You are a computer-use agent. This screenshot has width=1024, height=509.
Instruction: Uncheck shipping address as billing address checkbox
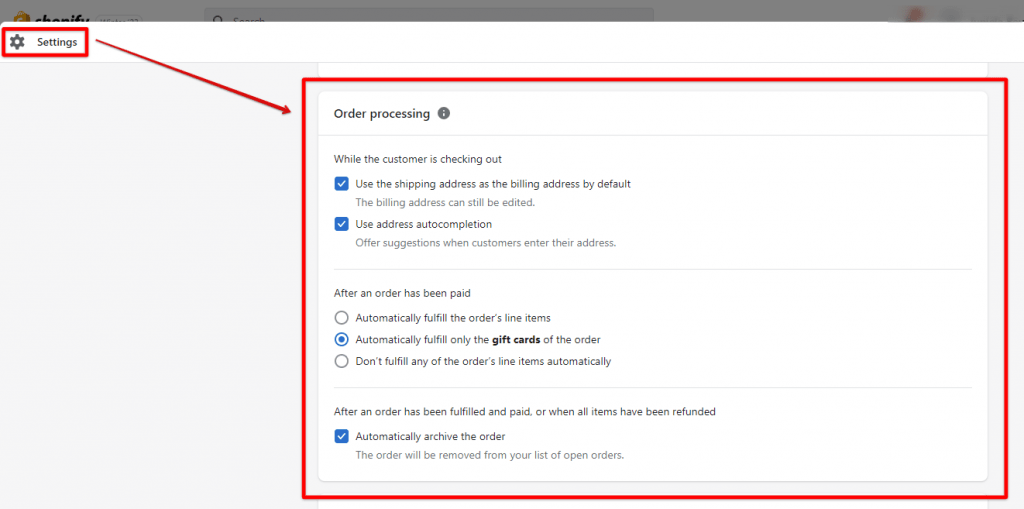[x=341, y=184]
